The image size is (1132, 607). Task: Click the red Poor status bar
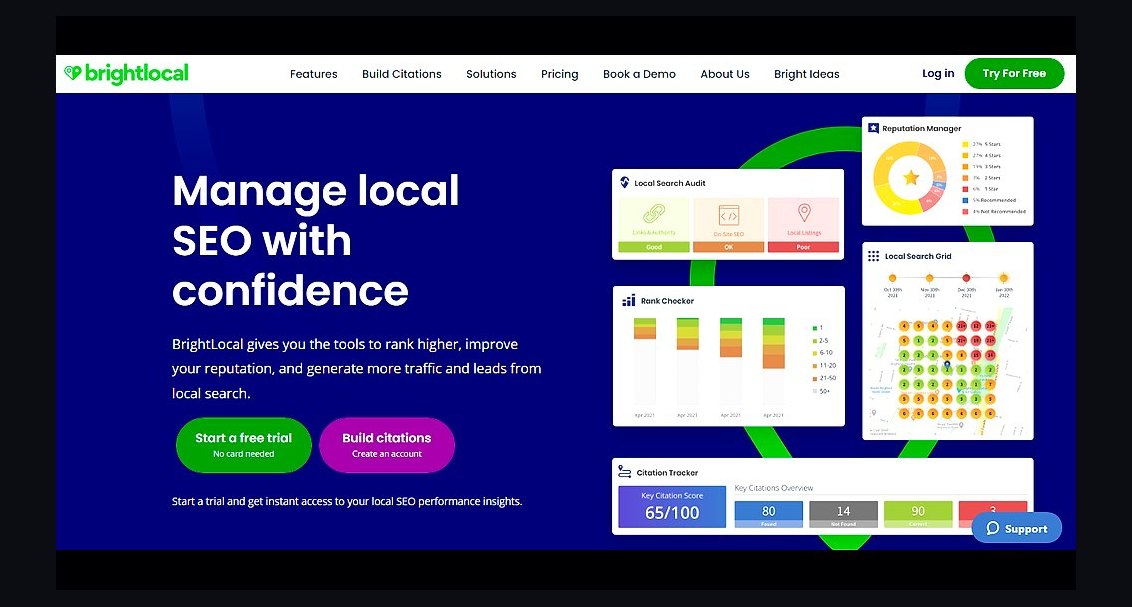(804, 247)
